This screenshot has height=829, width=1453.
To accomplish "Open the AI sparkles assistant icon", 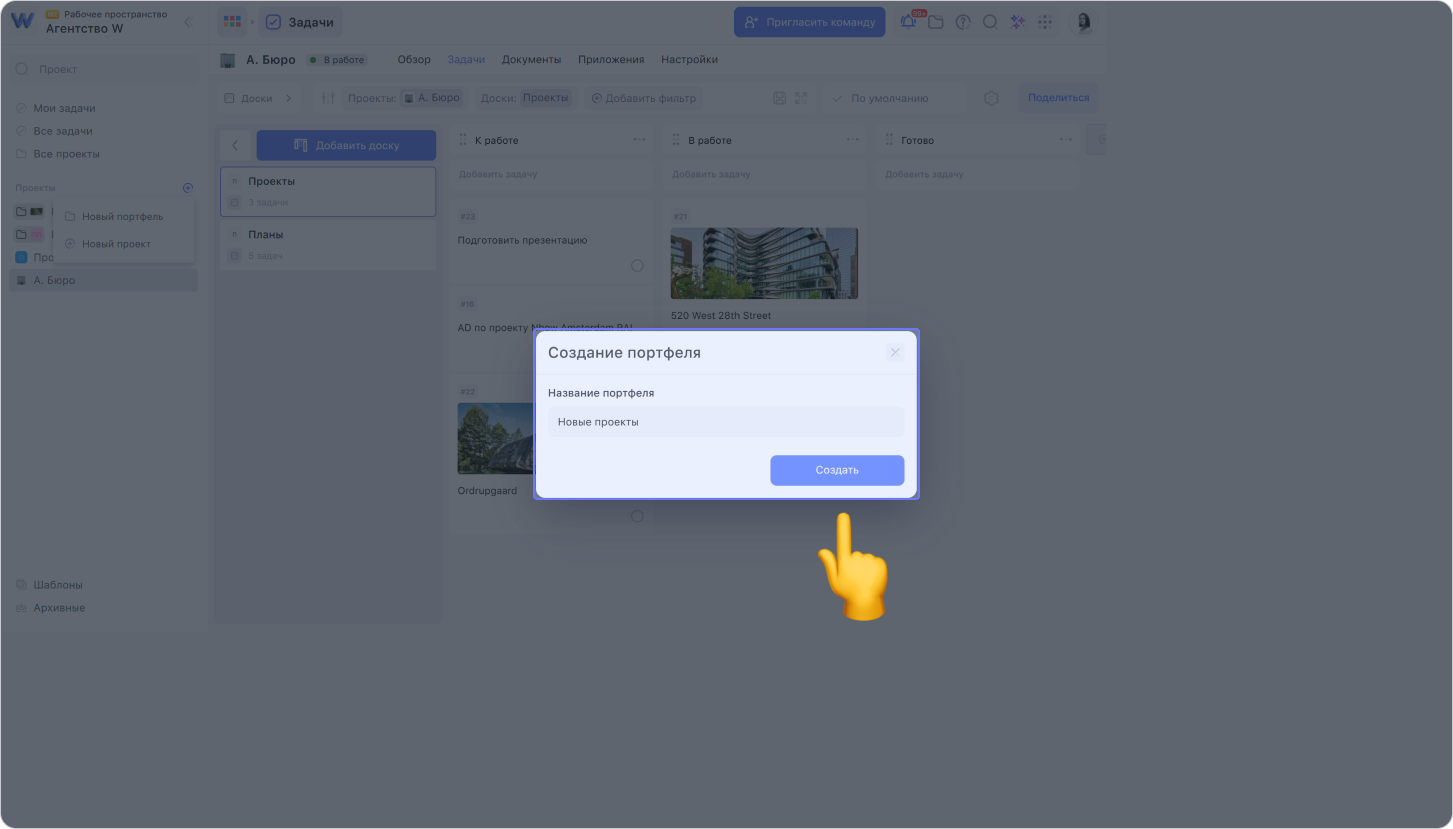I will [1018, 22].
